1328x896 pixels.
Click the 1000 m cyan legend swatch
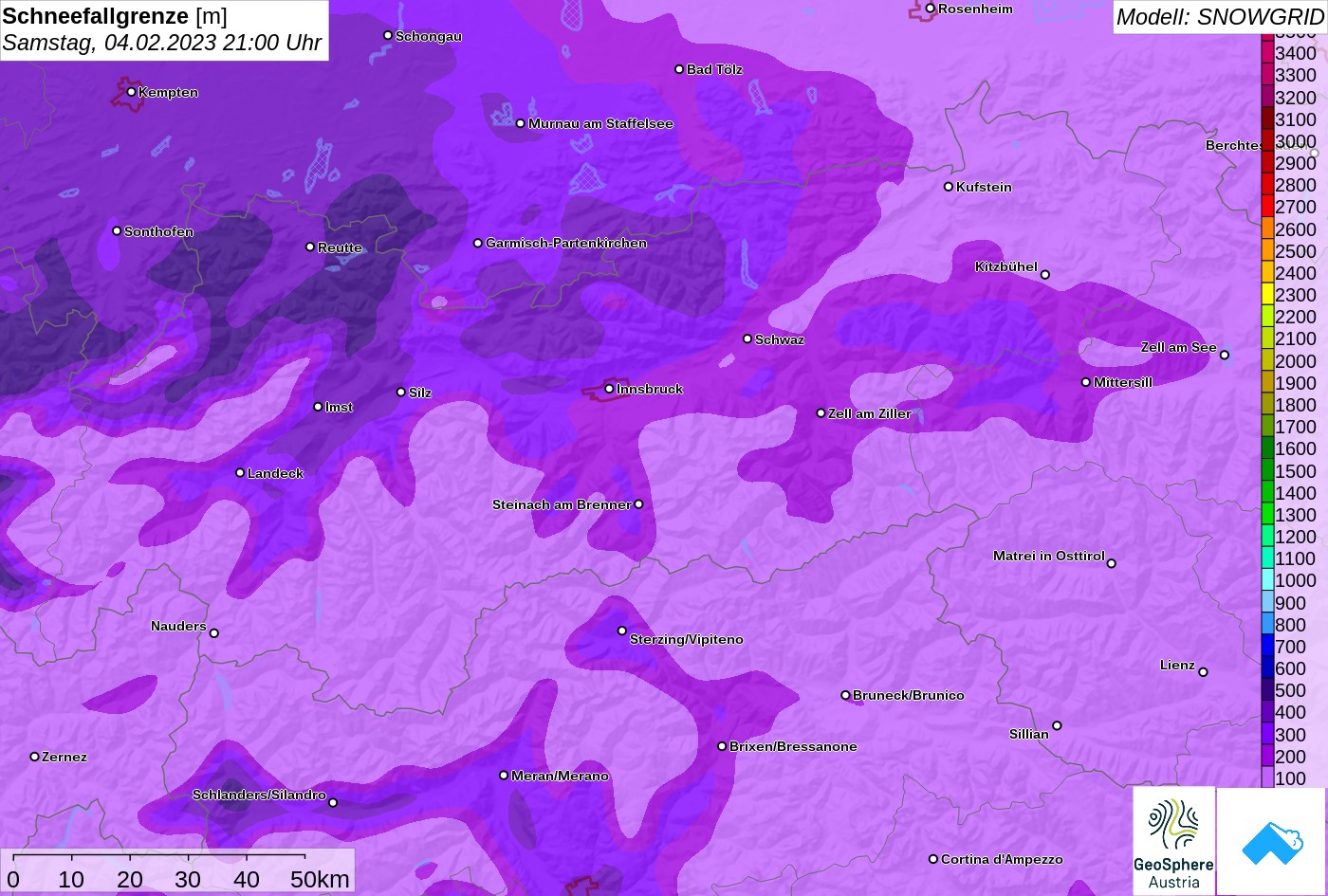pos(1266,580)
